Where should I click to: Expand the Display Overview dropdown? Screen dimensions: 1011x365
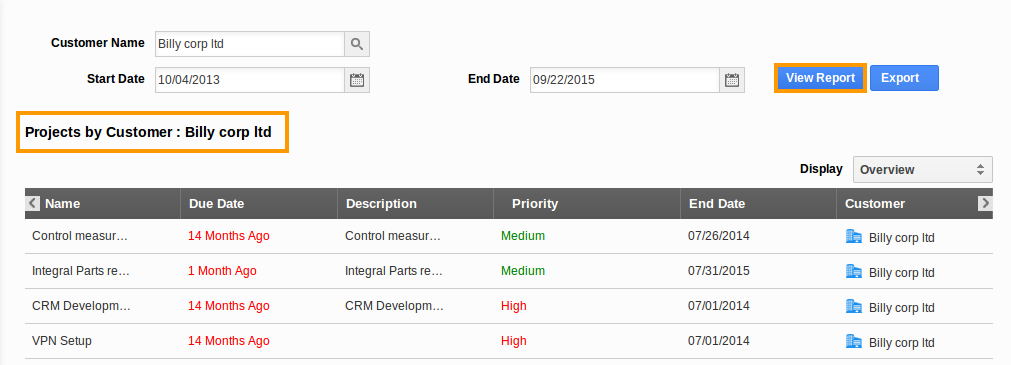(923, 170)
